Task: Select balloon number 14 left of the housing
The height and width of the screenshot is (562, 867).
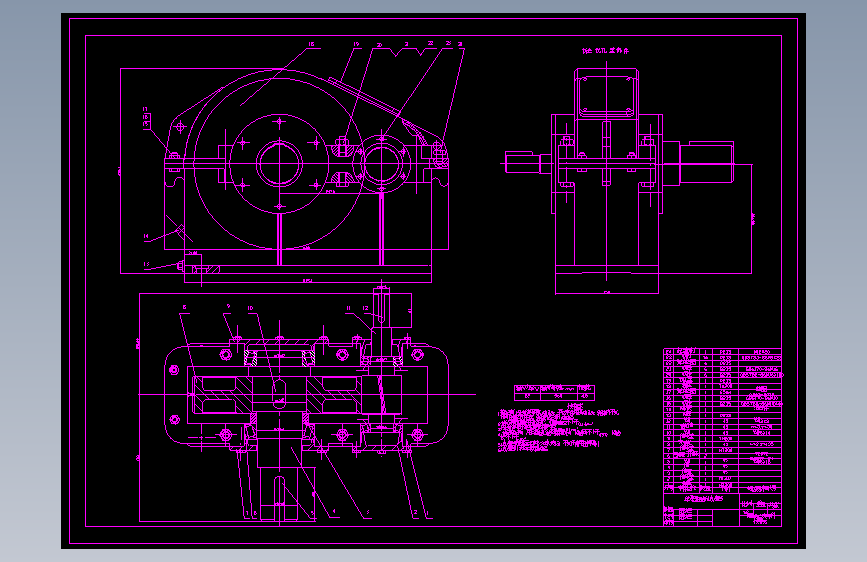Action: click(146, 237)
